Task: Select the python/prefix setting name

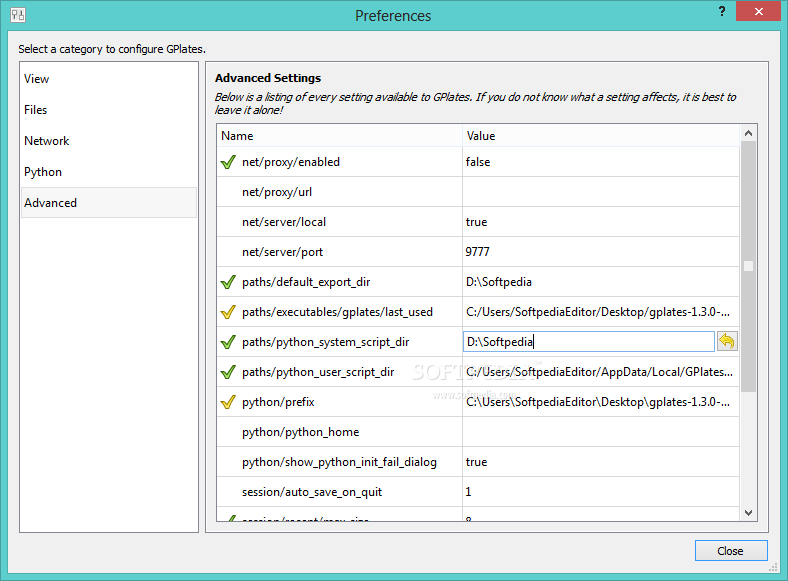Action: point(278,402)
